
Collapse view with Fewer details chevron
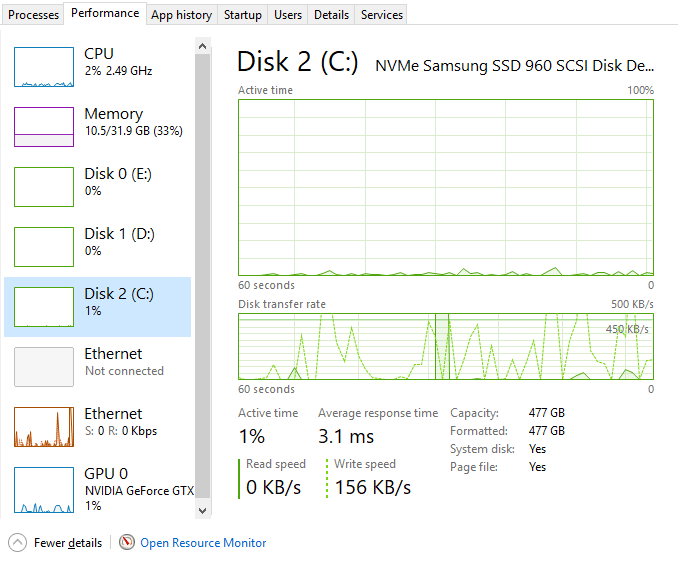click(18, 543)
